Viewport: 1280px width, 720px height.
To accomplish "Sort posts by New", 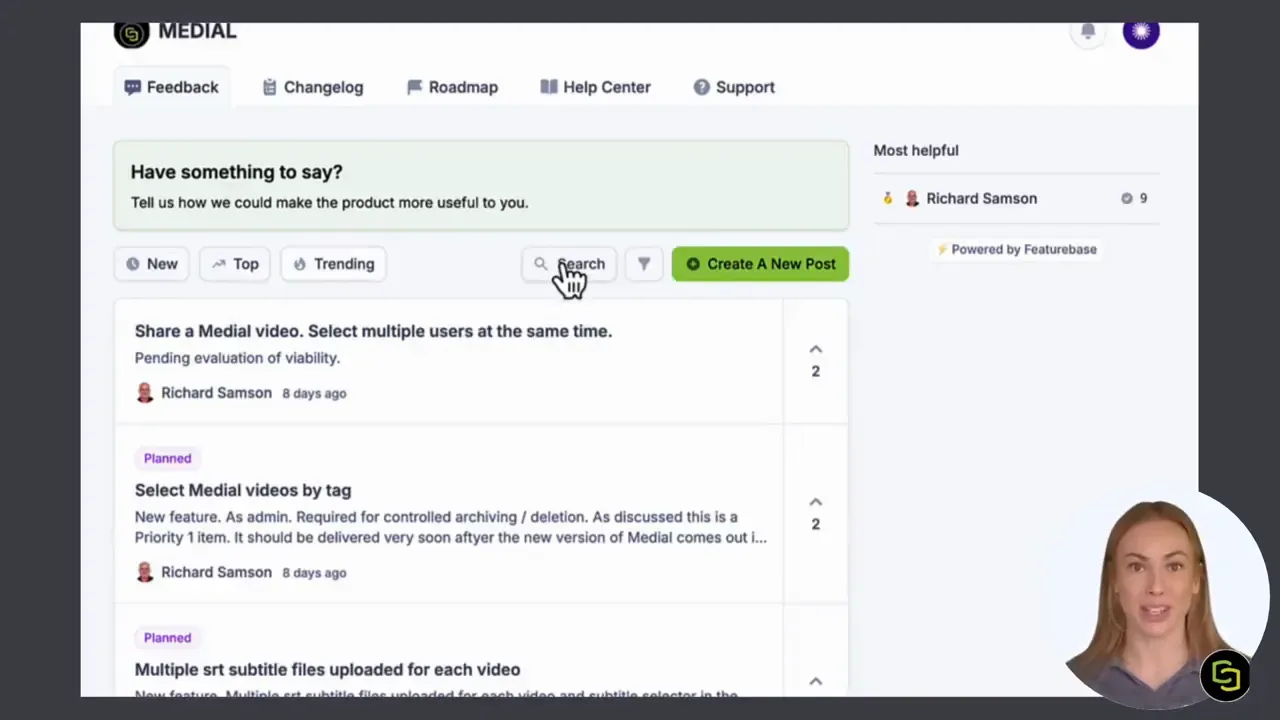I will pyautogui.click(x=152, y=264).
